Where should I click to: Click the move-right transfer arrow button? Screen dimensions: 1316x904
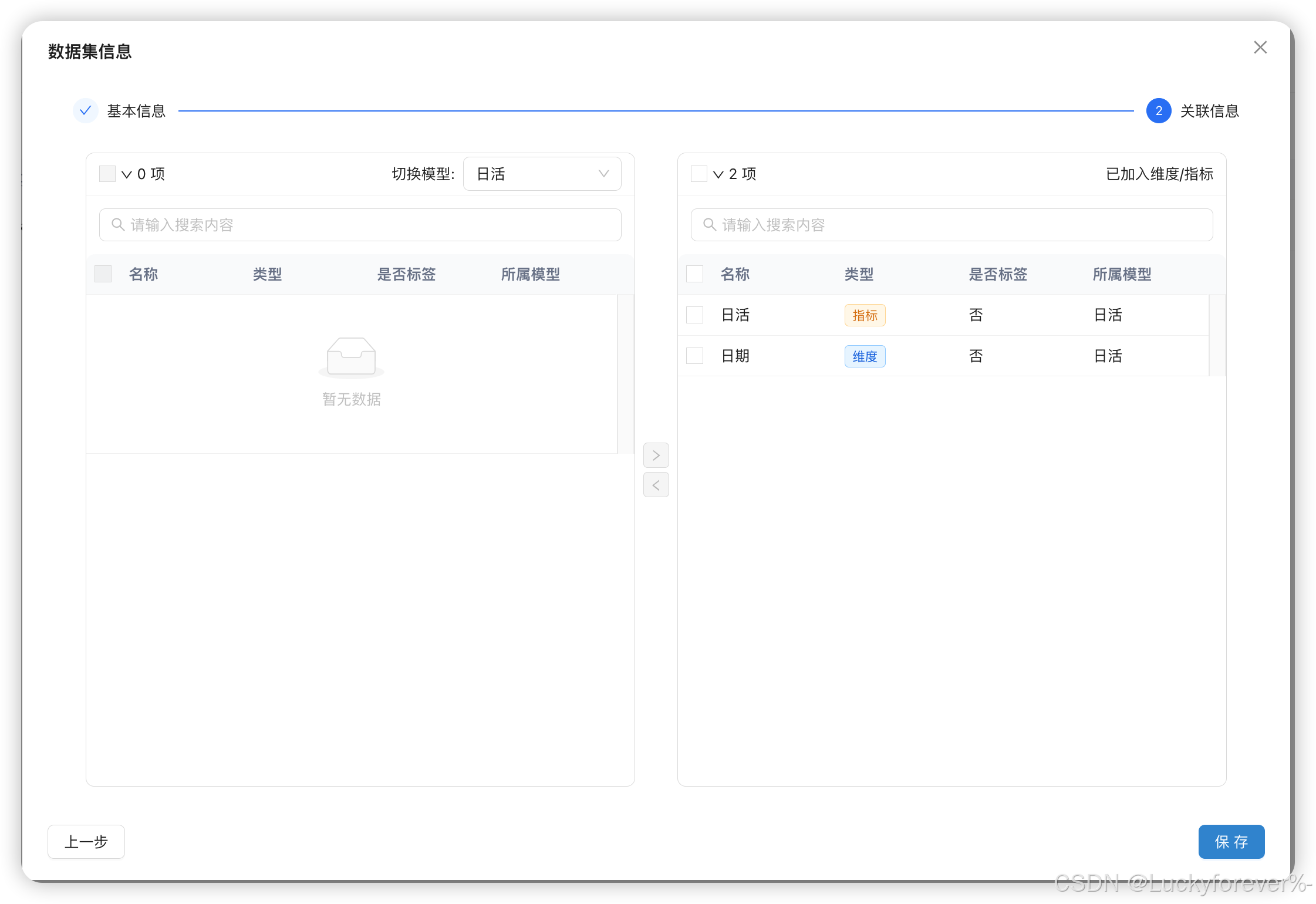tap(656, 455)
